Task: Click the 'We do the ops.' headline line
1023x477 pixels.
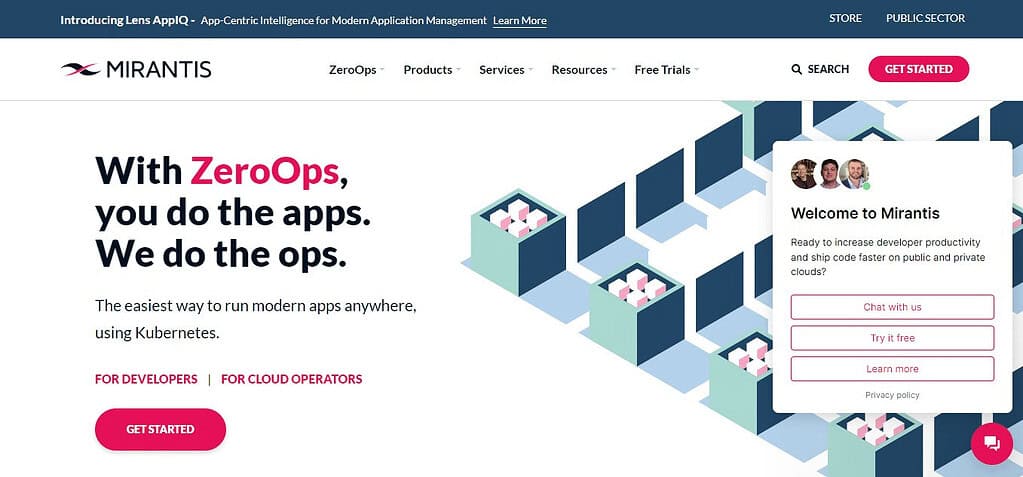Action: coord(221,256)
